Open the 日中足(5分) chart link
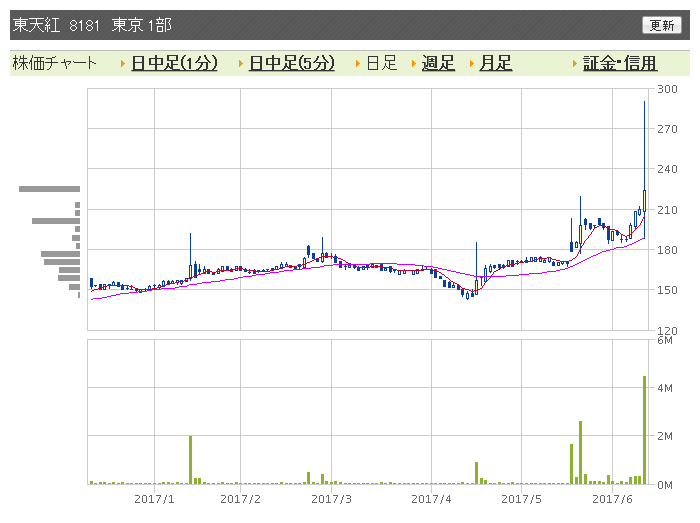Image resolution: width=700 pixels, height=523 pixels. 292,63
